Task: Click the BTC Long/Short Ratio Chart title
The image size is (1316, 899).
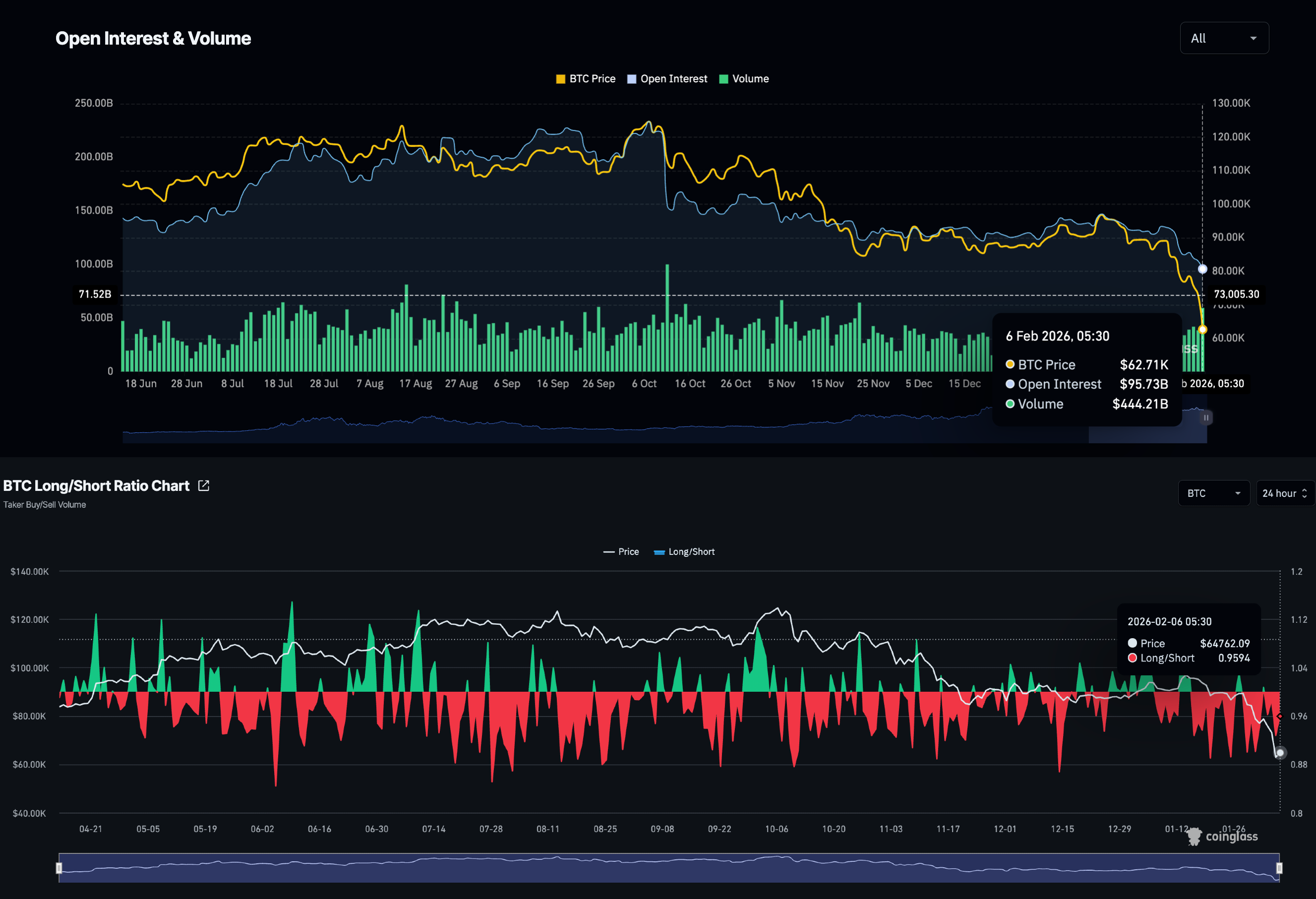Action: pos(96,486)
